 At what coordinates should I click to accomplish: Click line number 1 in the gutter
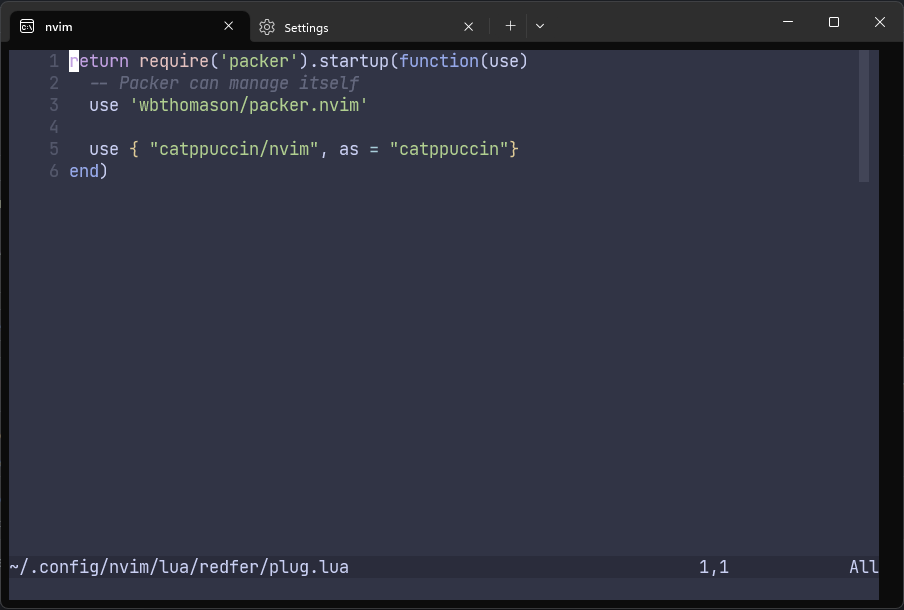55,61
